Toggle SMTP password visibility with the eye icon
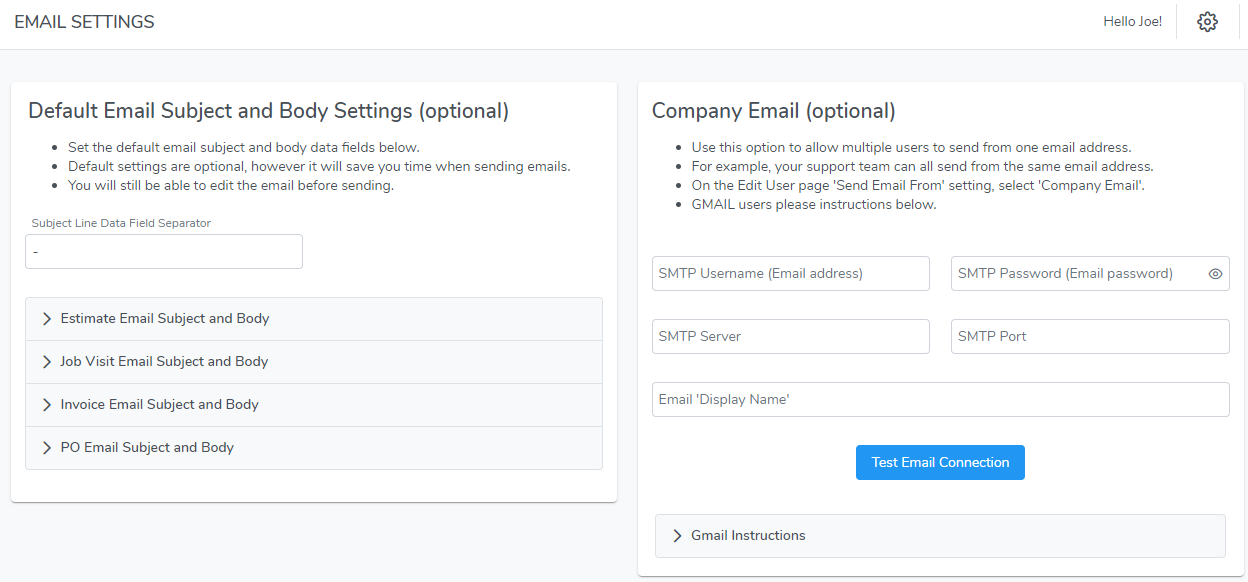The height and width of the screenshot is (582, 1248). click(x=1214, y=273)
